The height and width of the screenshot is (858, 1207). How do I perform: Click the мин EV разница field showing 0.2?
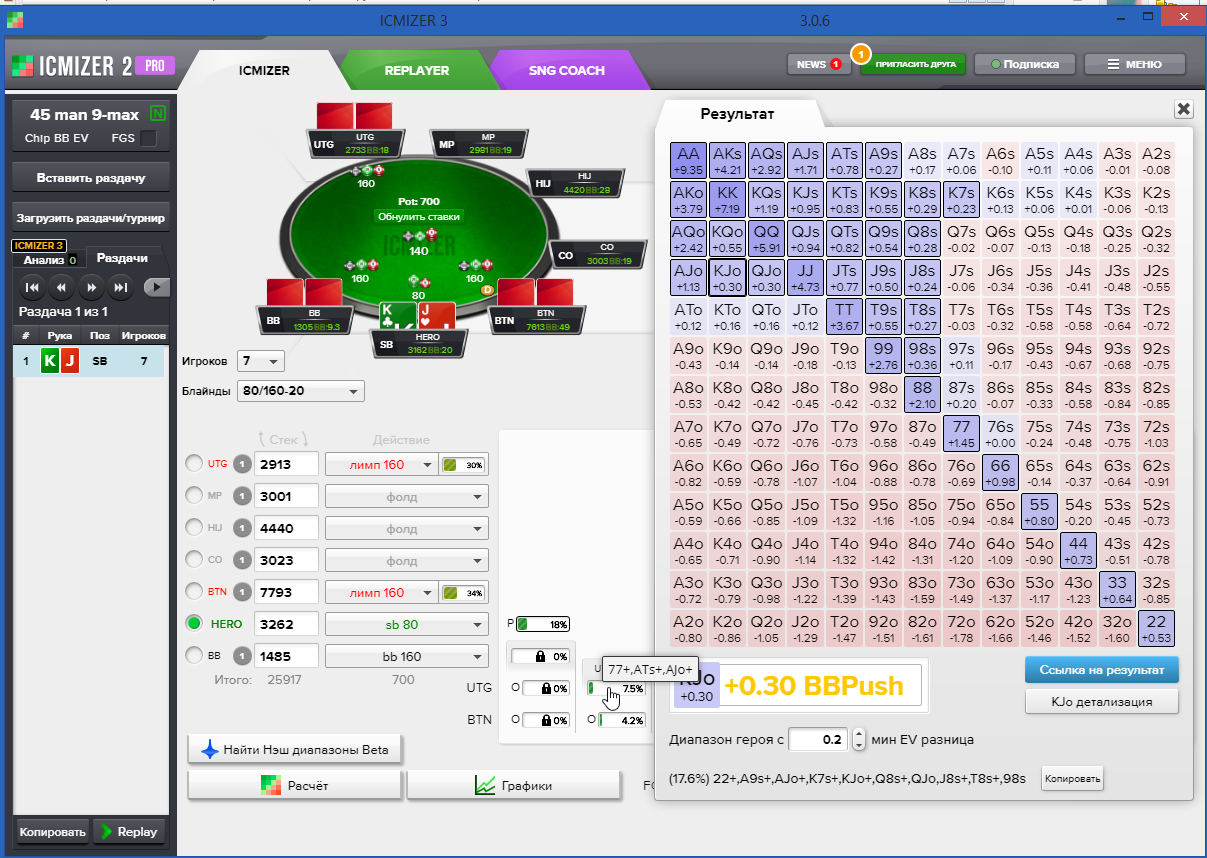819,740
